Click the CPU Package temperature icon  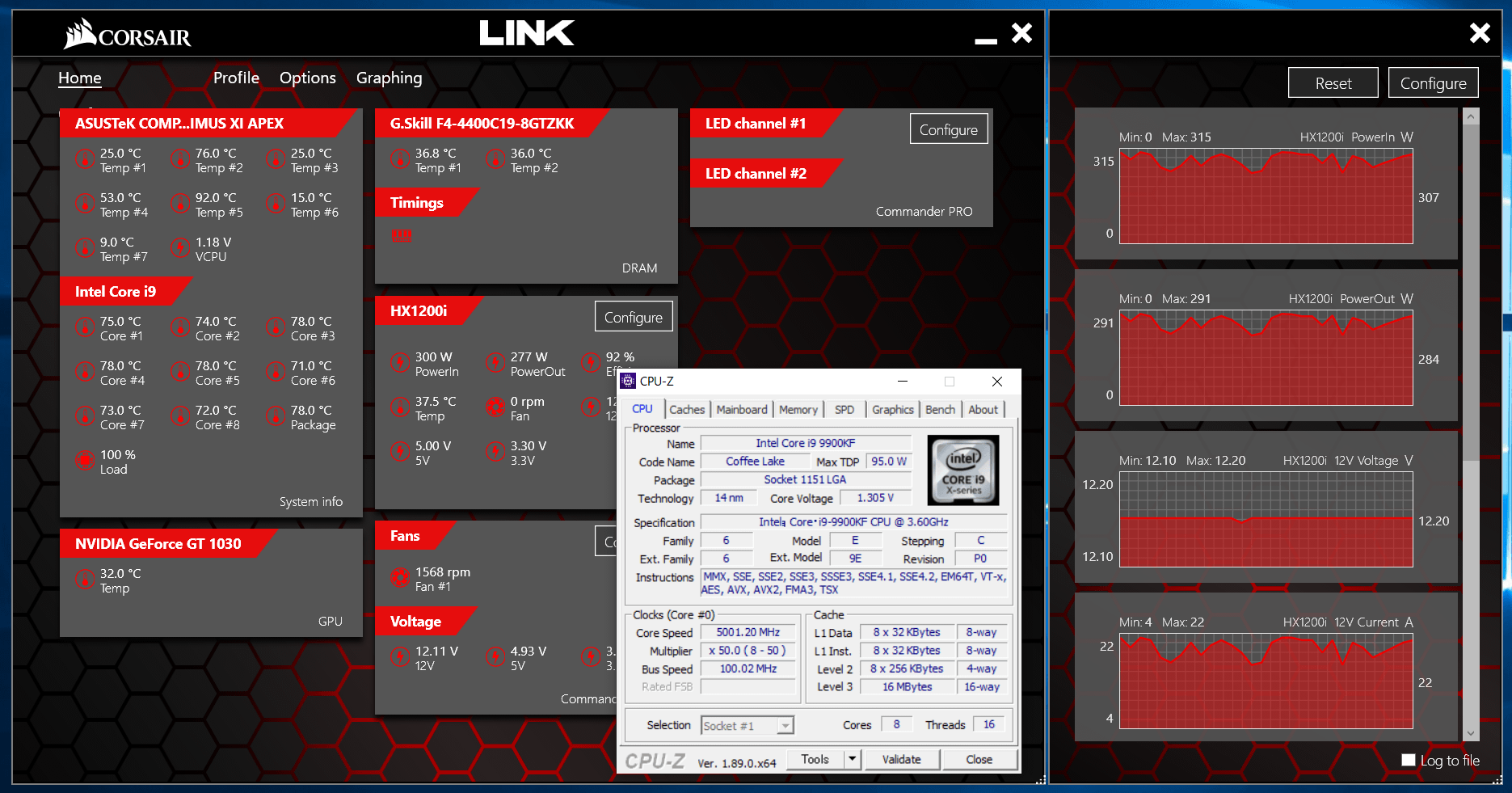click(276, 416)
